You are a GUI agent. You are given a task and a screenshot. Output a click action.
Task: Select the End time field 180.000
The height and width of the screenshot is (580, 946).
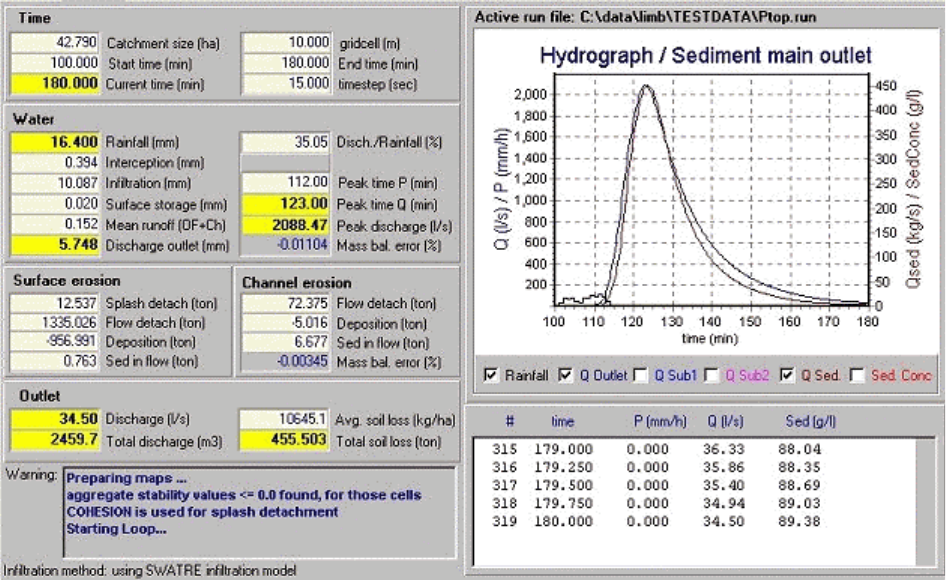pos(287,63)
